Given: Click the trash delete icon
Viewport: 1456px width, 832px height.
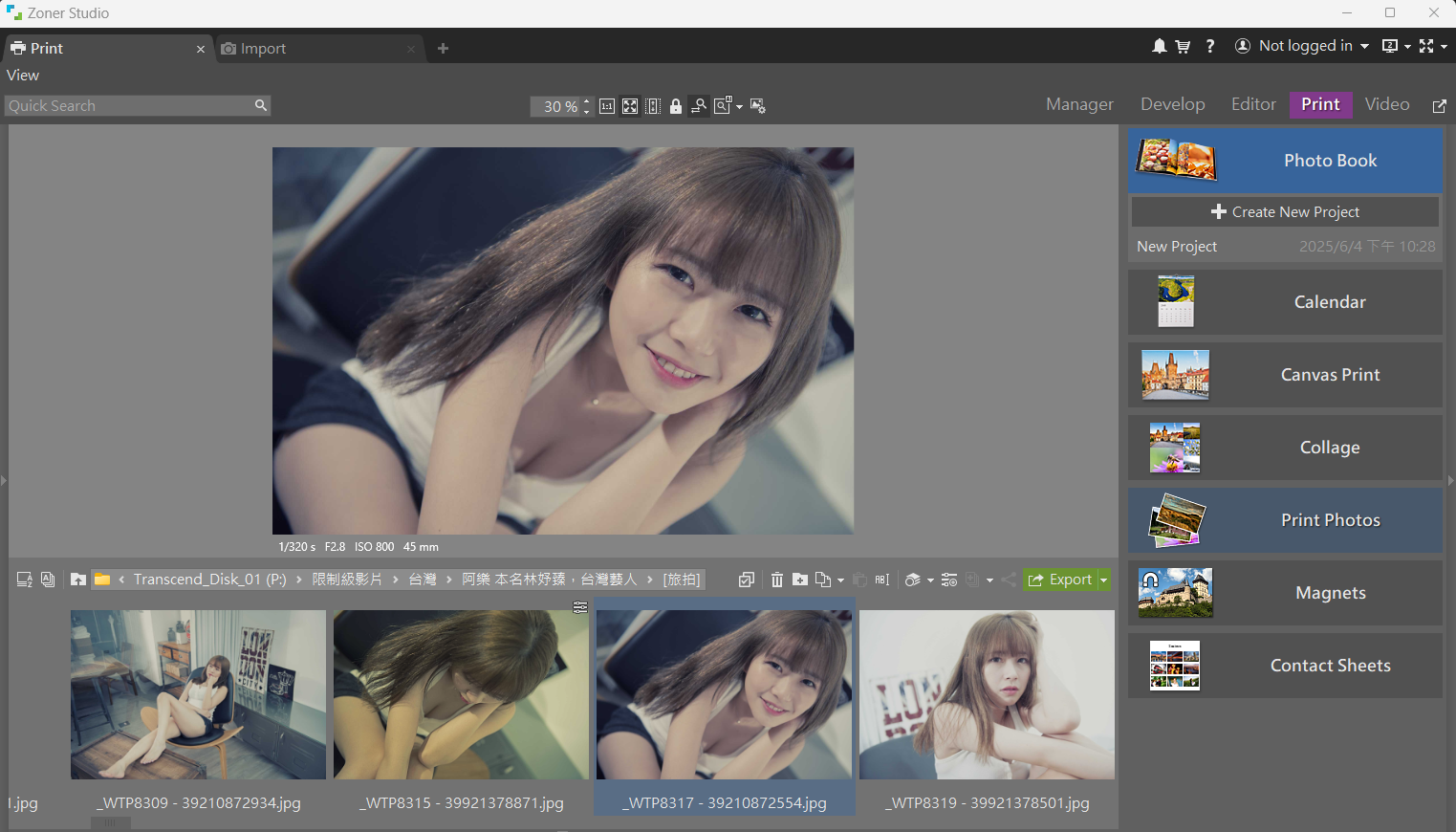Looking at the screenshot, I should (777, 580).
